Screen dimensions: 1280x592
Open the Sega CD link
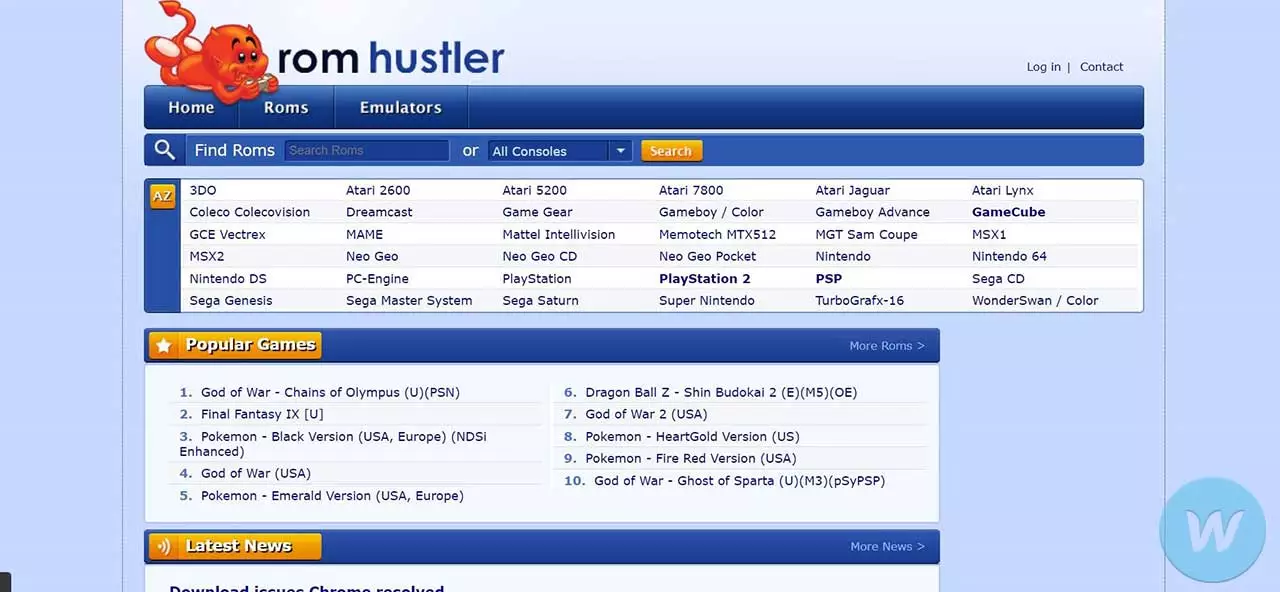point(998,278)
